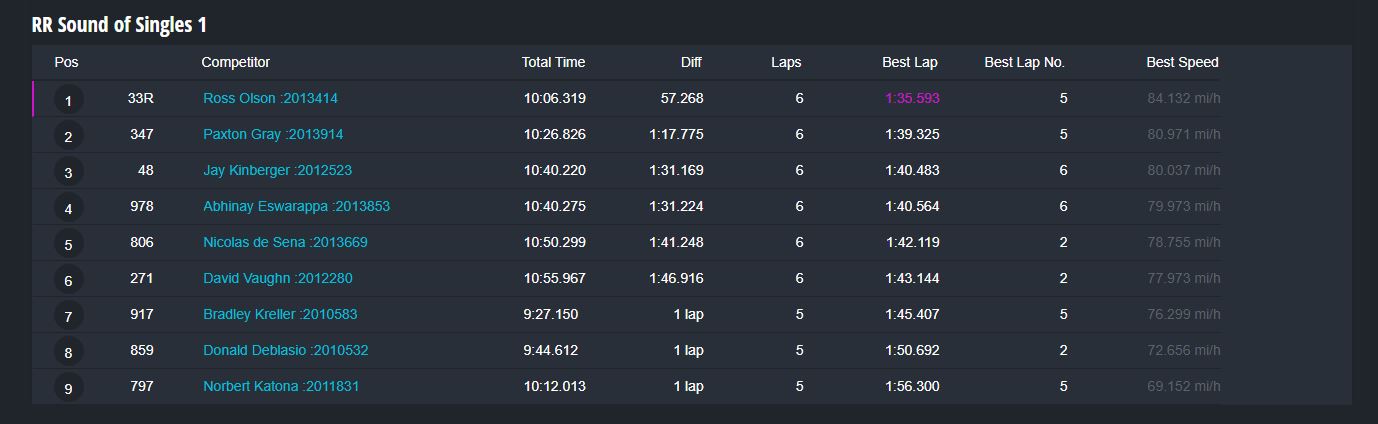Screen dimensions: 1378x424
Task: Open Norbert Katona's competitor page
Action: [x=281, y=386]
